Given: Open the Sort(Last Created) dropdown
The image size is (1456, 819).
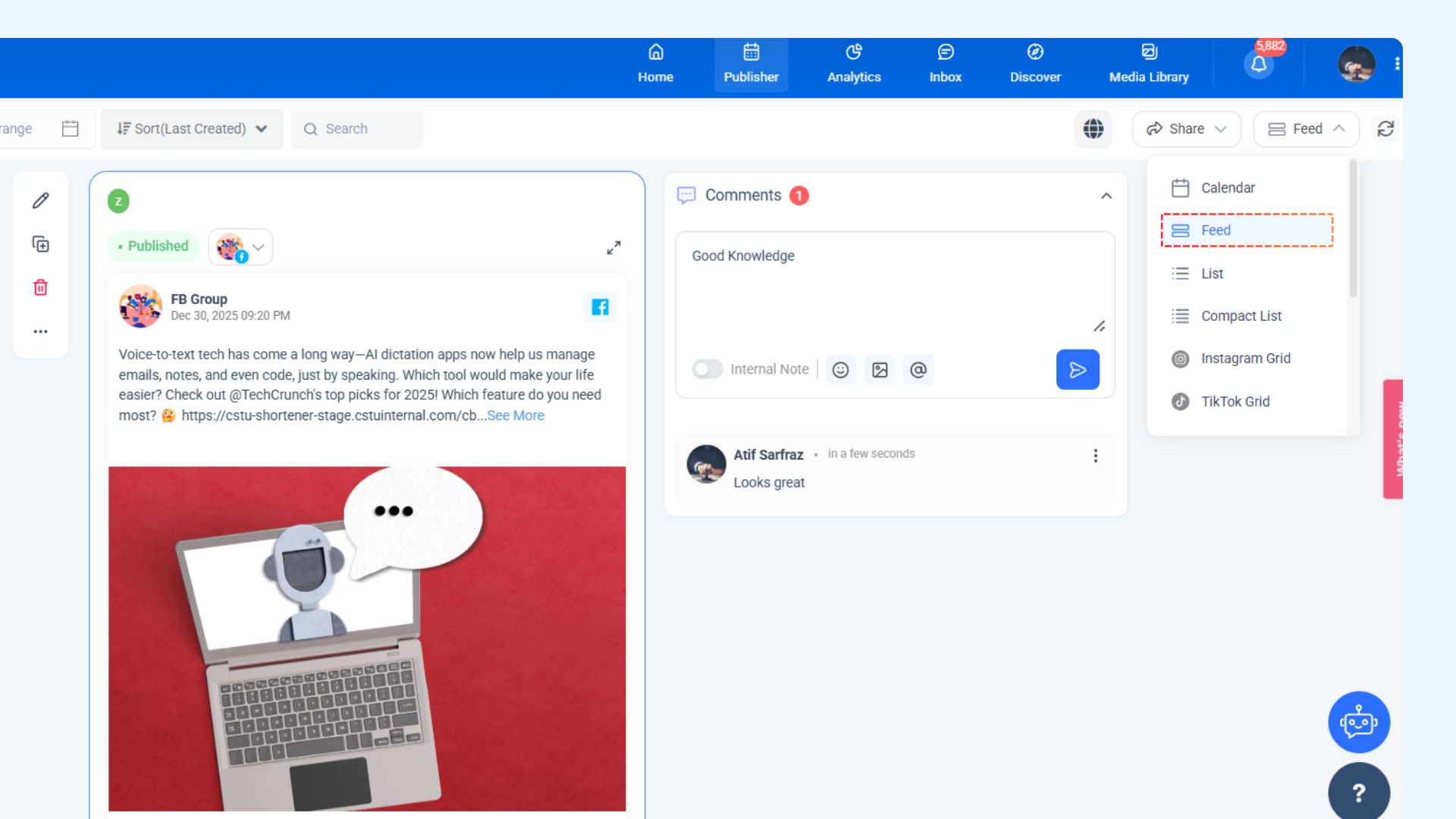Looking at the screenshot, I should pyautogui.click(x=192, y=129).
